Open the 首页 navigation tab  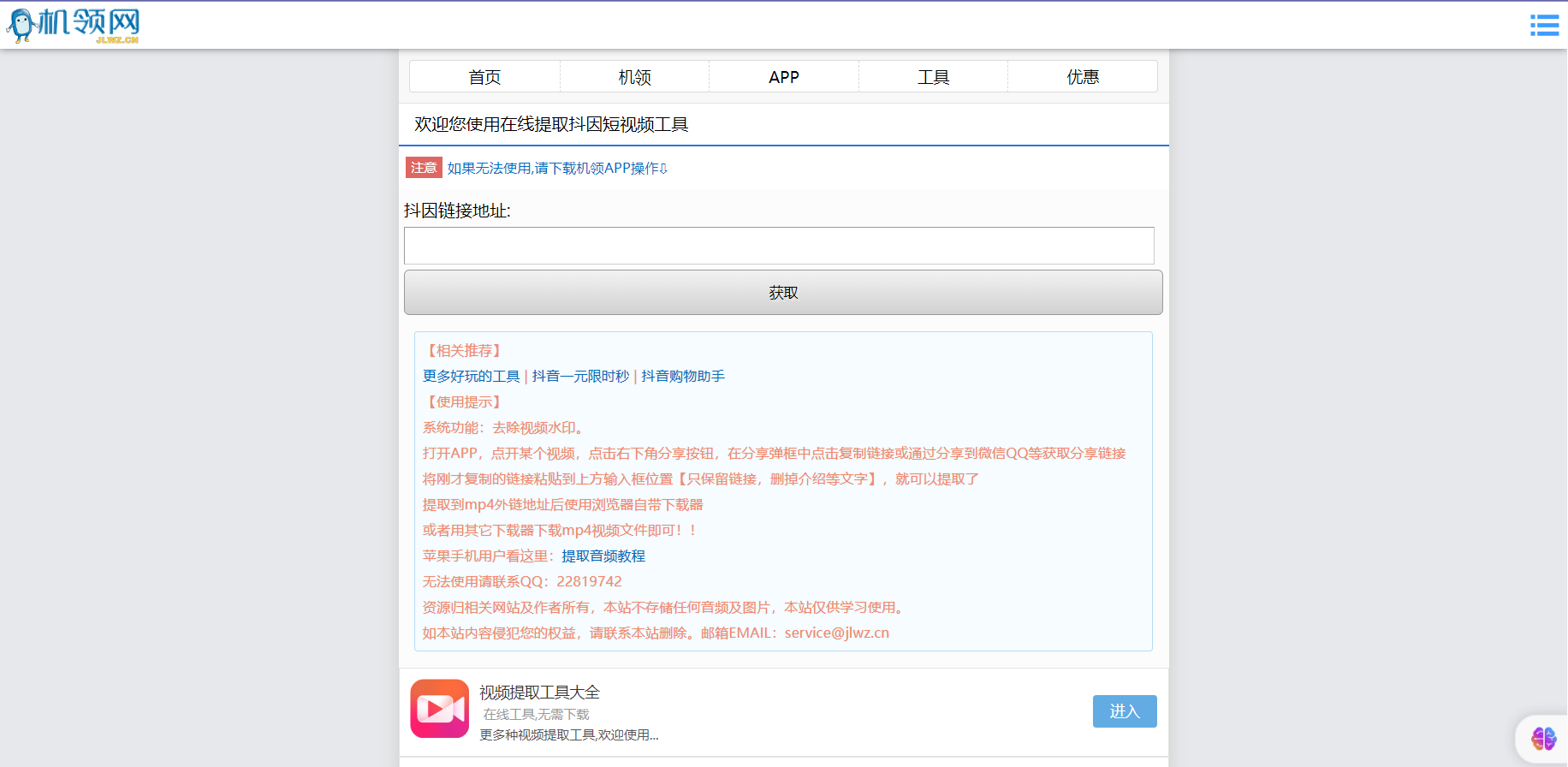[484, 77]
